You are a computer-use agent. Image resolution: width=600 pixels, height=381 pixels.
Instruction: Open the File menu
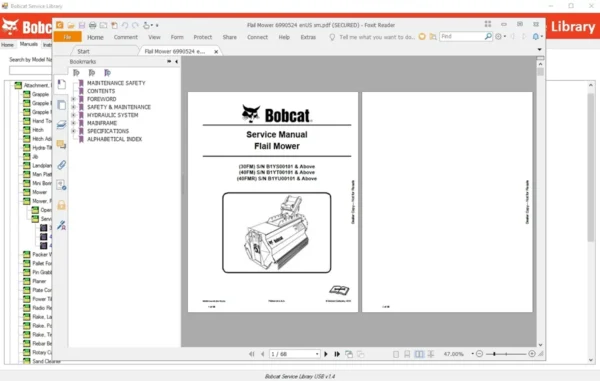click(67, 37)
